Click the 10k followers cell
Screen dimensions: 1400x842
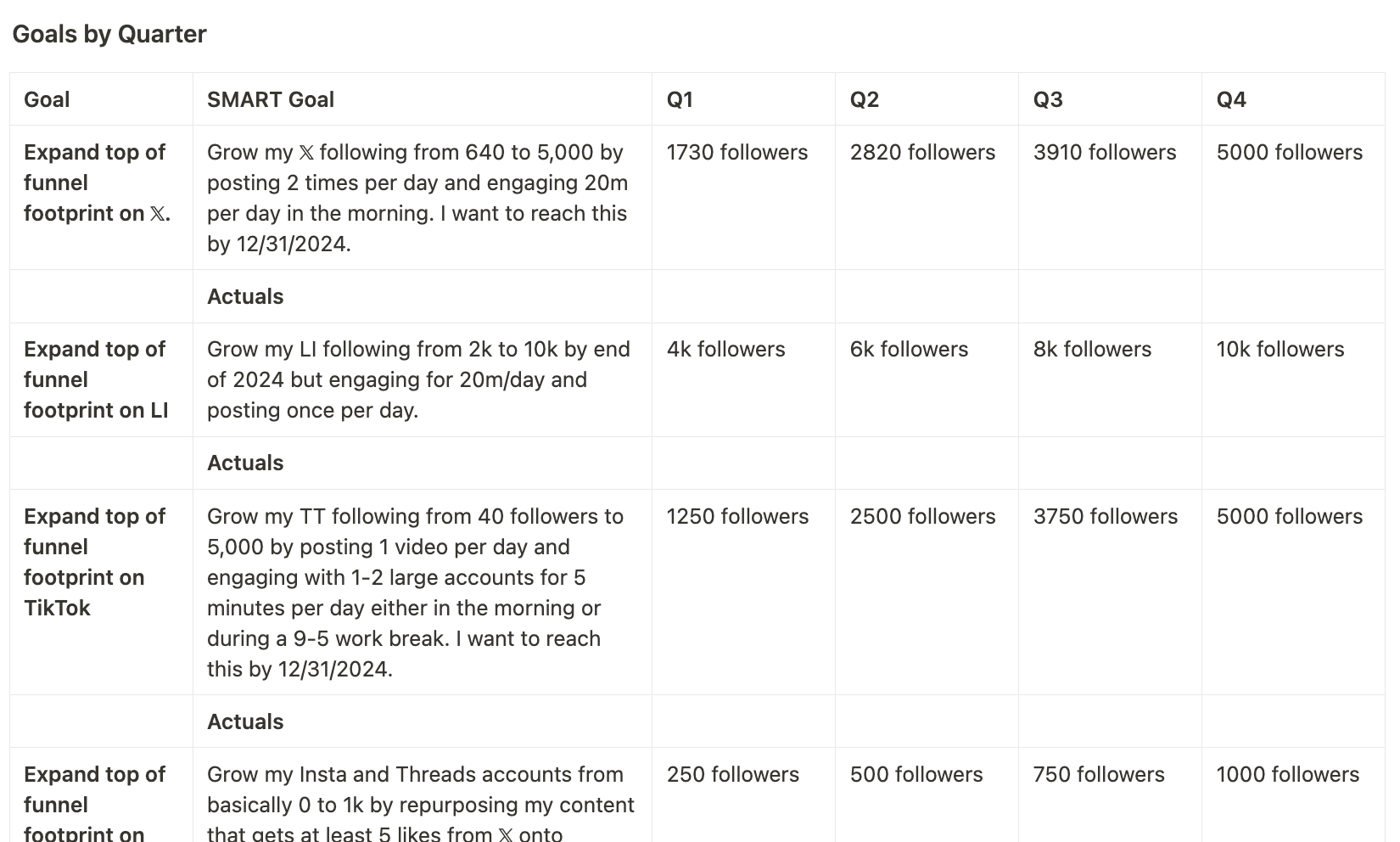tap(1294, 380)
